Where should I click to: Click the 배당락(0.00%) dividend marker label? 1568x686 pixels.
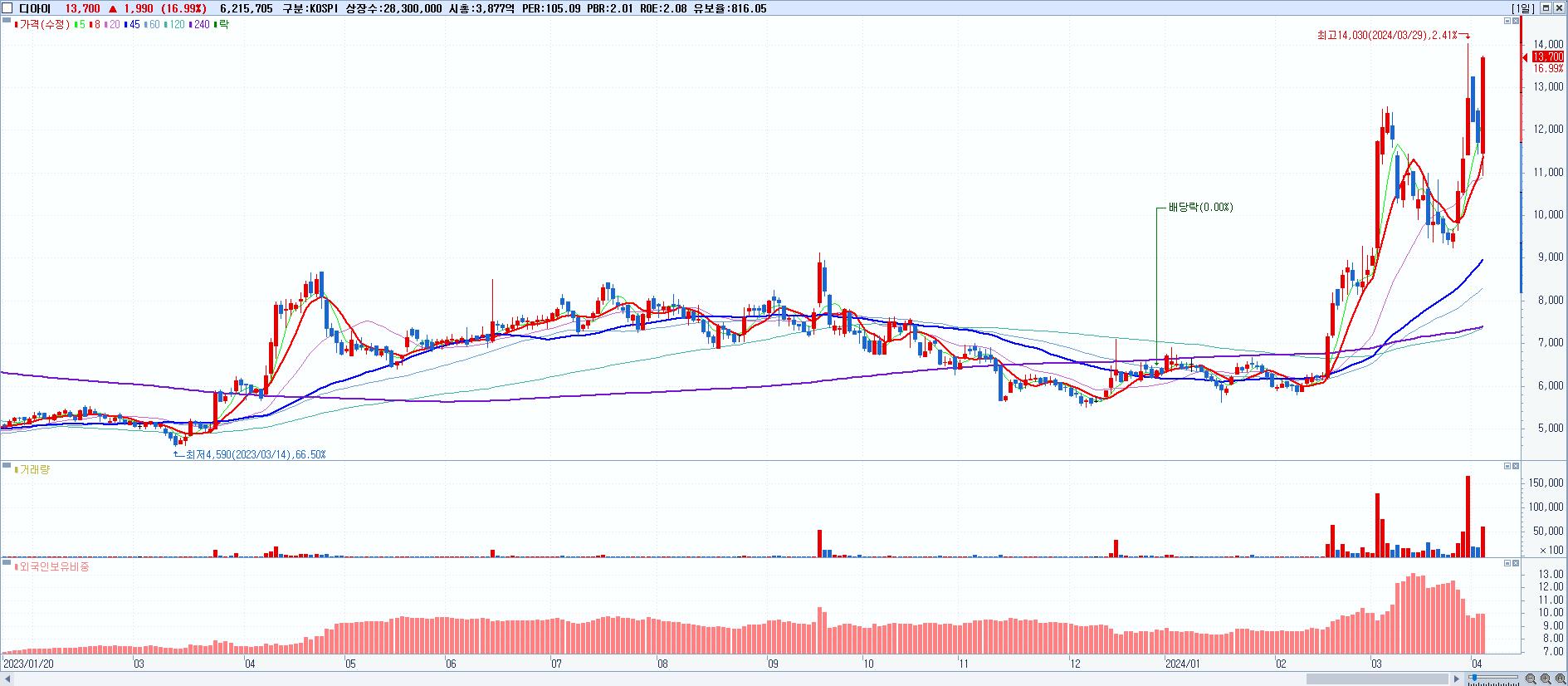(1200, 208)
